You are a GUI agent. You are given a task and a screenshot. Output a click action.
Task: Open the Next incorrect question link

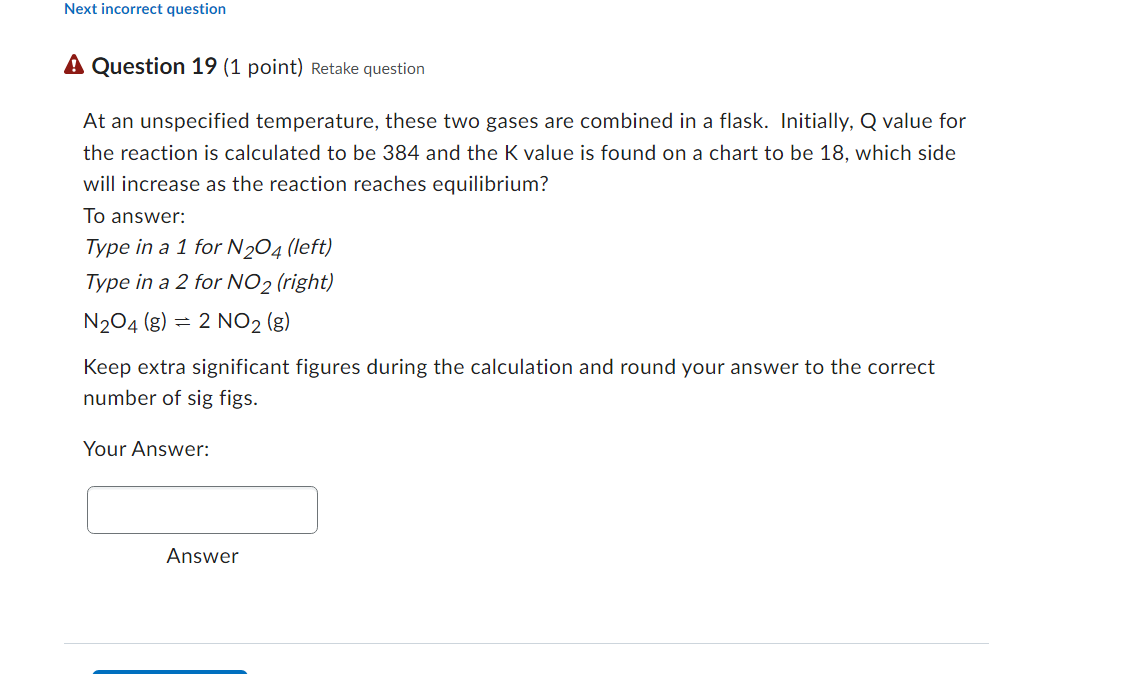(x=144, y=9)
